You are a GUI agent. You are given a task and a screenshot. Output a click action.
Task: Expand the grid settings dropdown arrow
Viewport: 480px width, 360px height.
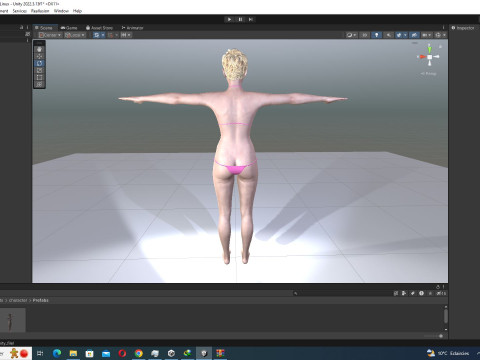103,35
